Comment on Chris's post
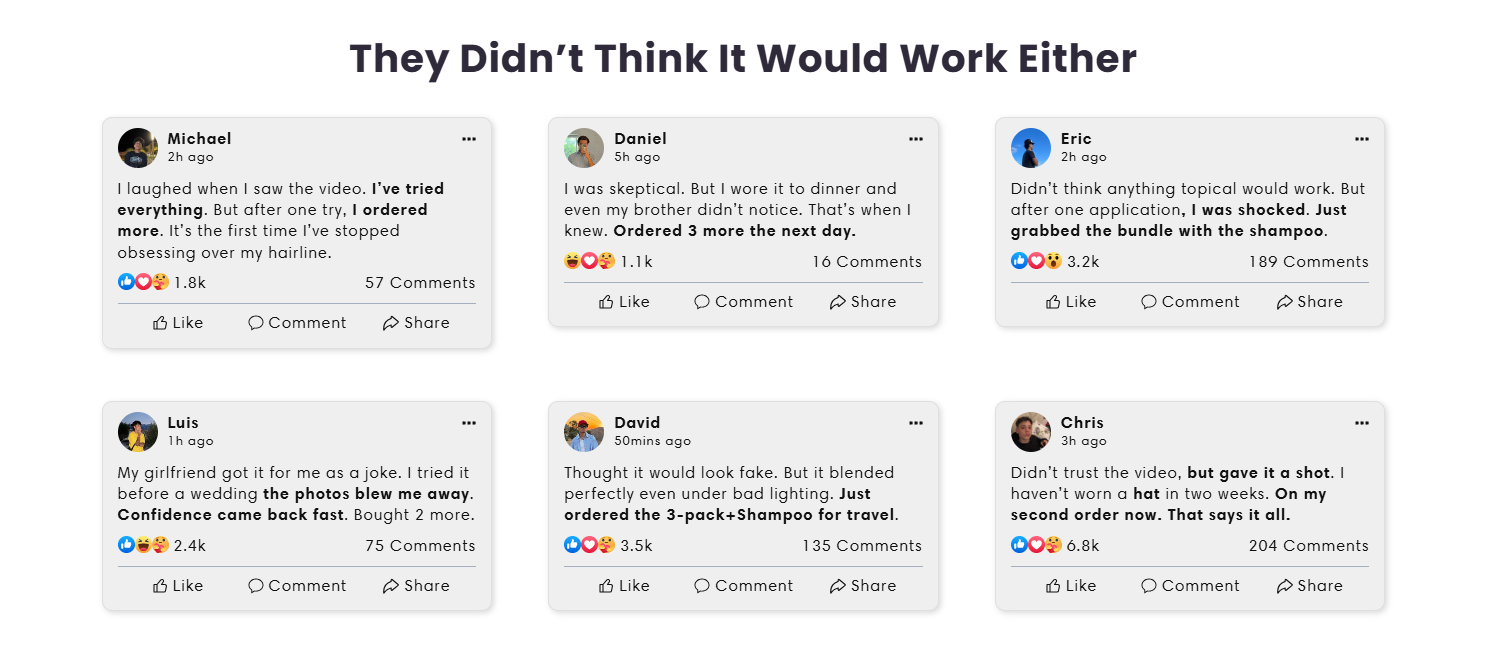Screen dimensions: 1487x648 (x=1190, y=586)
